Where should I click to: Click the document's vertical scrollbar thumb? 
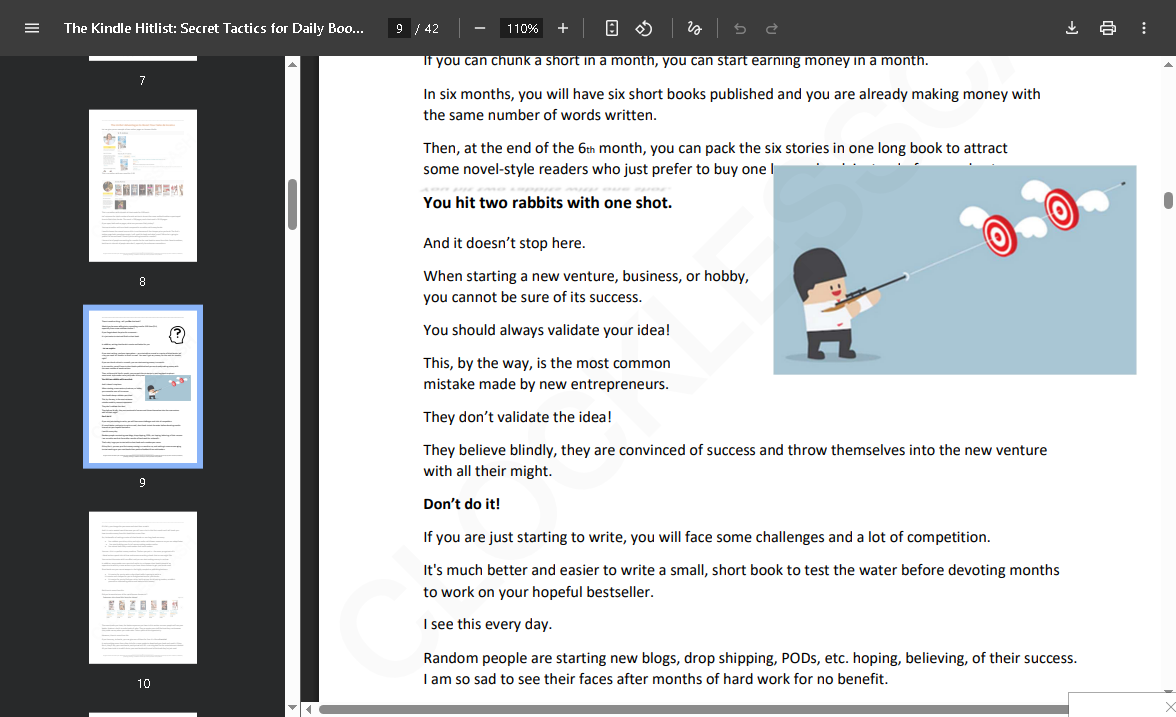[1168, 200]
